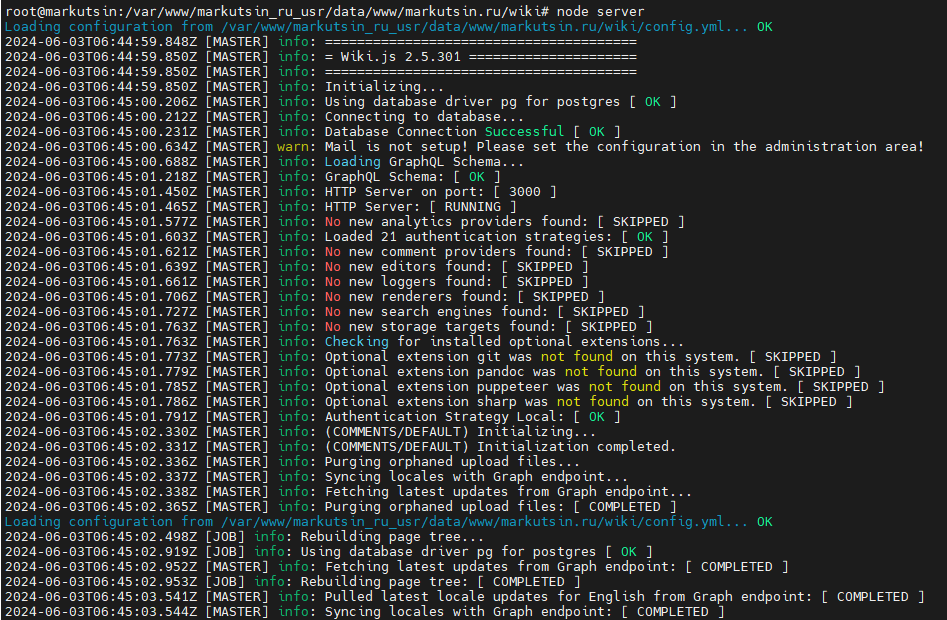The width and height of the screenshot is (947, 620).
Task: Select 'No new comment providers found' line
Action: click(x=336, y=252)
